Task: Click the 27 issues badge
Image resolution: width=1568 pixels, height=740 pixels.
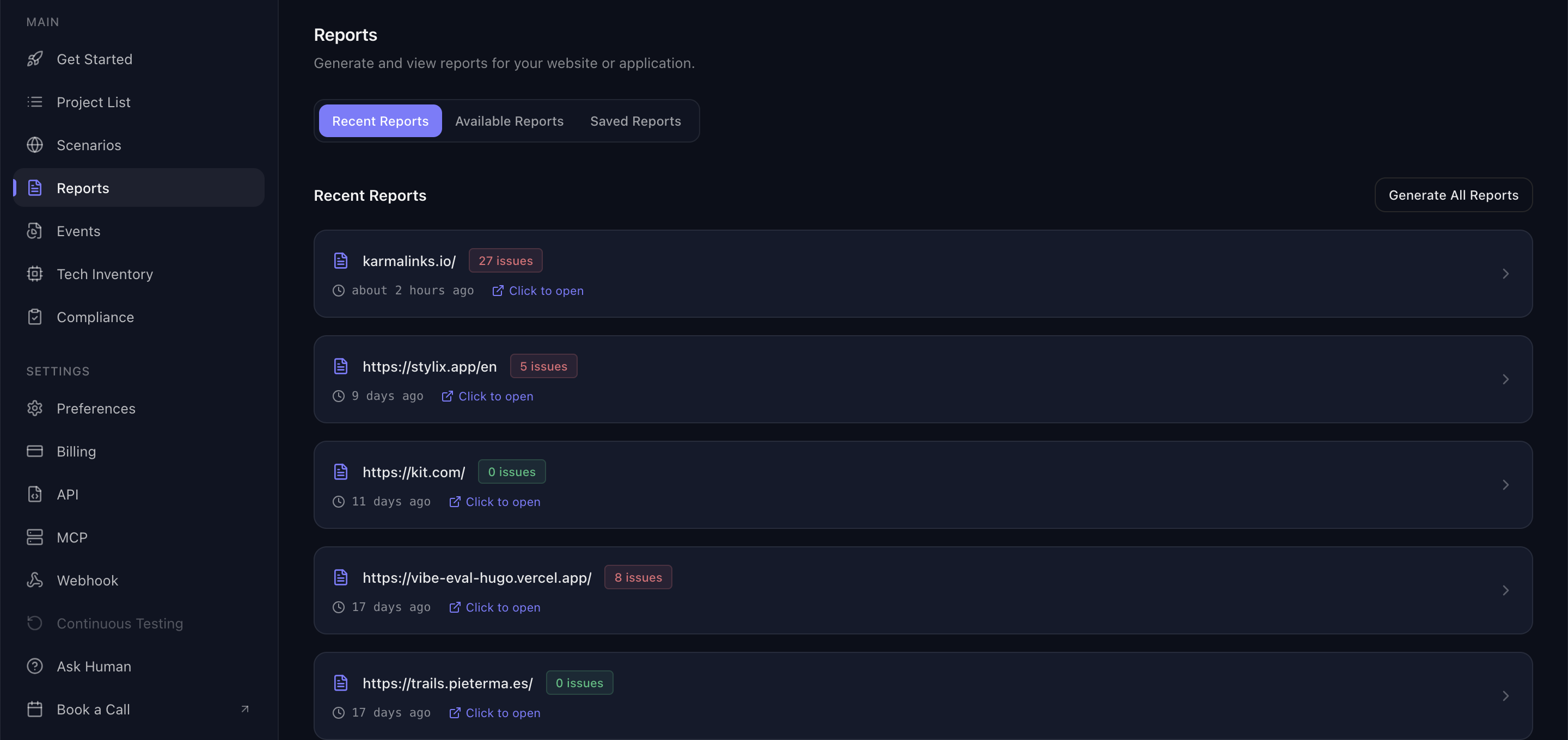Action: pyautogui.click(x=505, y=261)
